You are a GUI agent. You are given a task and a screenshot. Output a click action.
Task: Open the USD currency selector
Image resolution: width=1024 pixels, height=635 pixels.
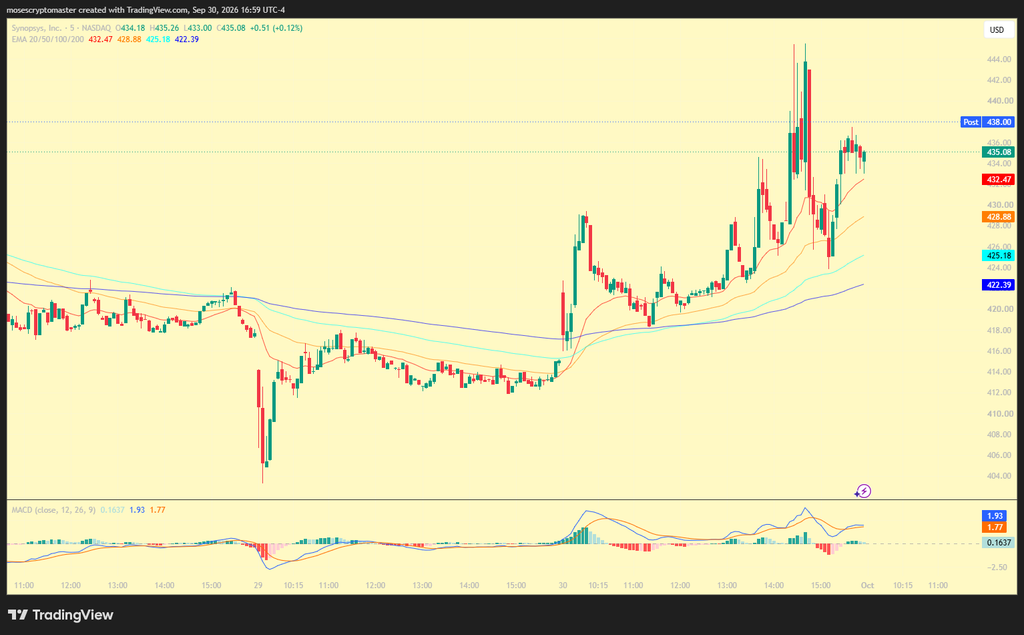pos(997,30)
